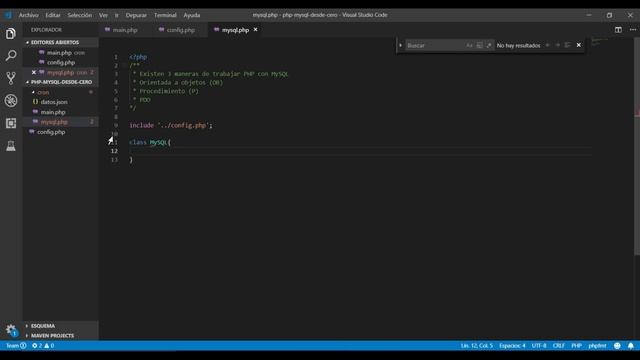640x360 pixels.
Task: Click Find in Selection icon
Action: (x=567, y=45)
